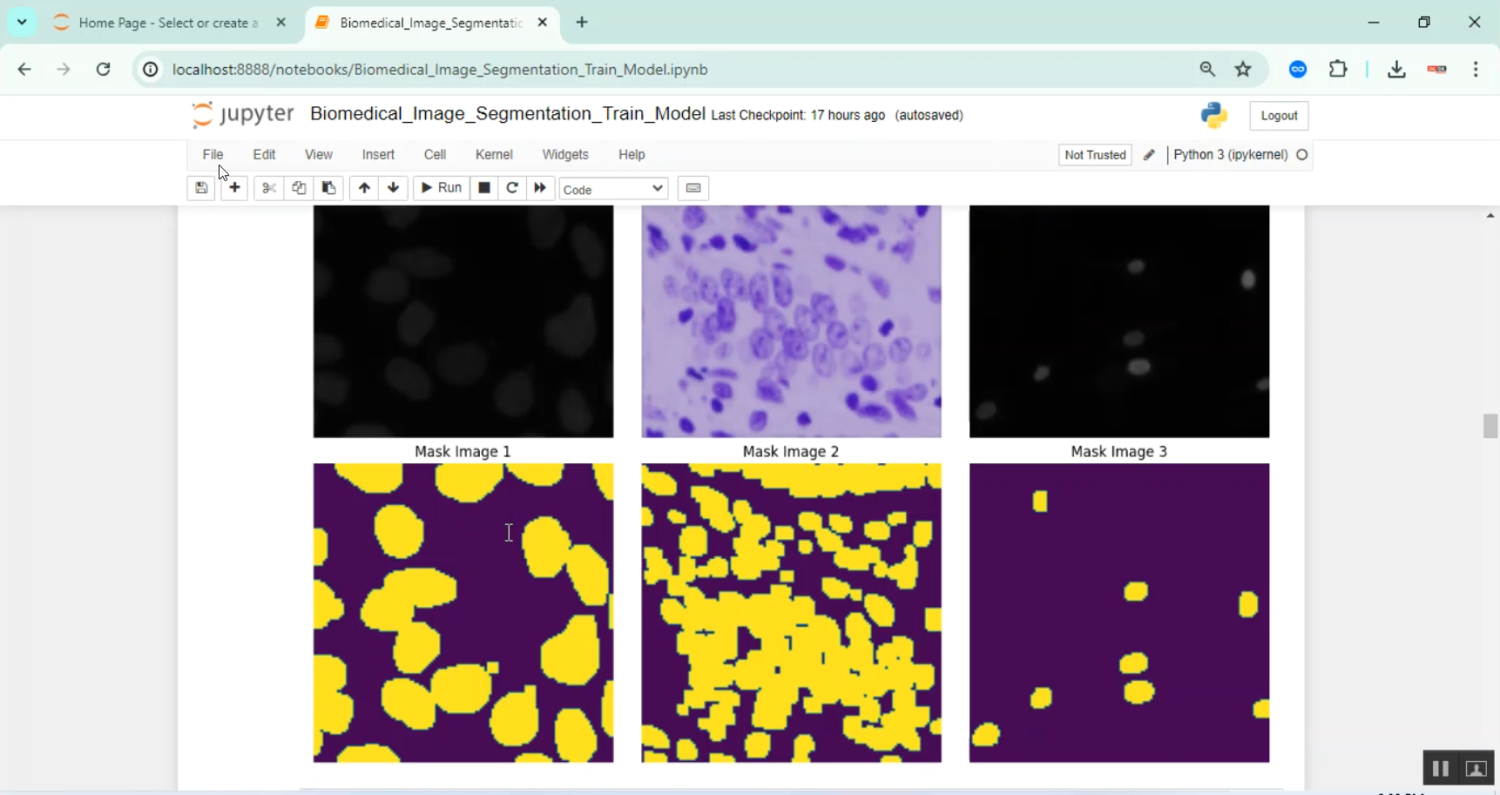Move selected cell up with the arrow icon

(364, 188)
